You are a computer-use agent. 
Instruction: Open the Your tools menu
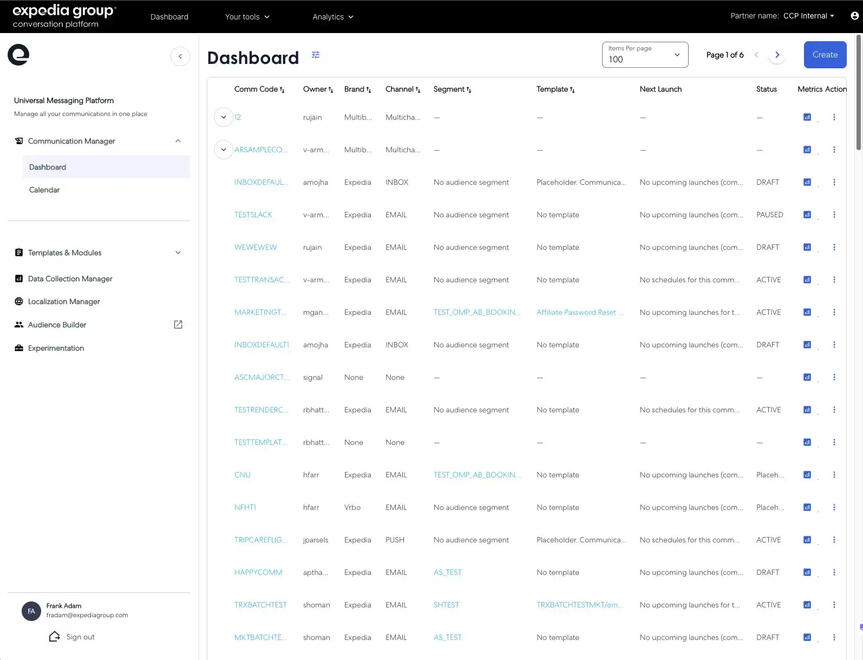[x=247, y=17]
